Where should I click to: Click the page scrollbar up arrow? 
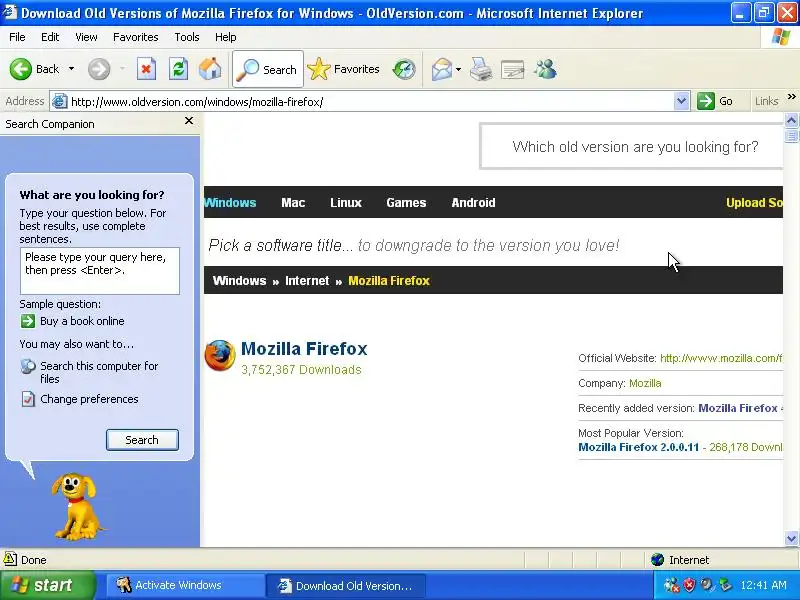(791, 121)
